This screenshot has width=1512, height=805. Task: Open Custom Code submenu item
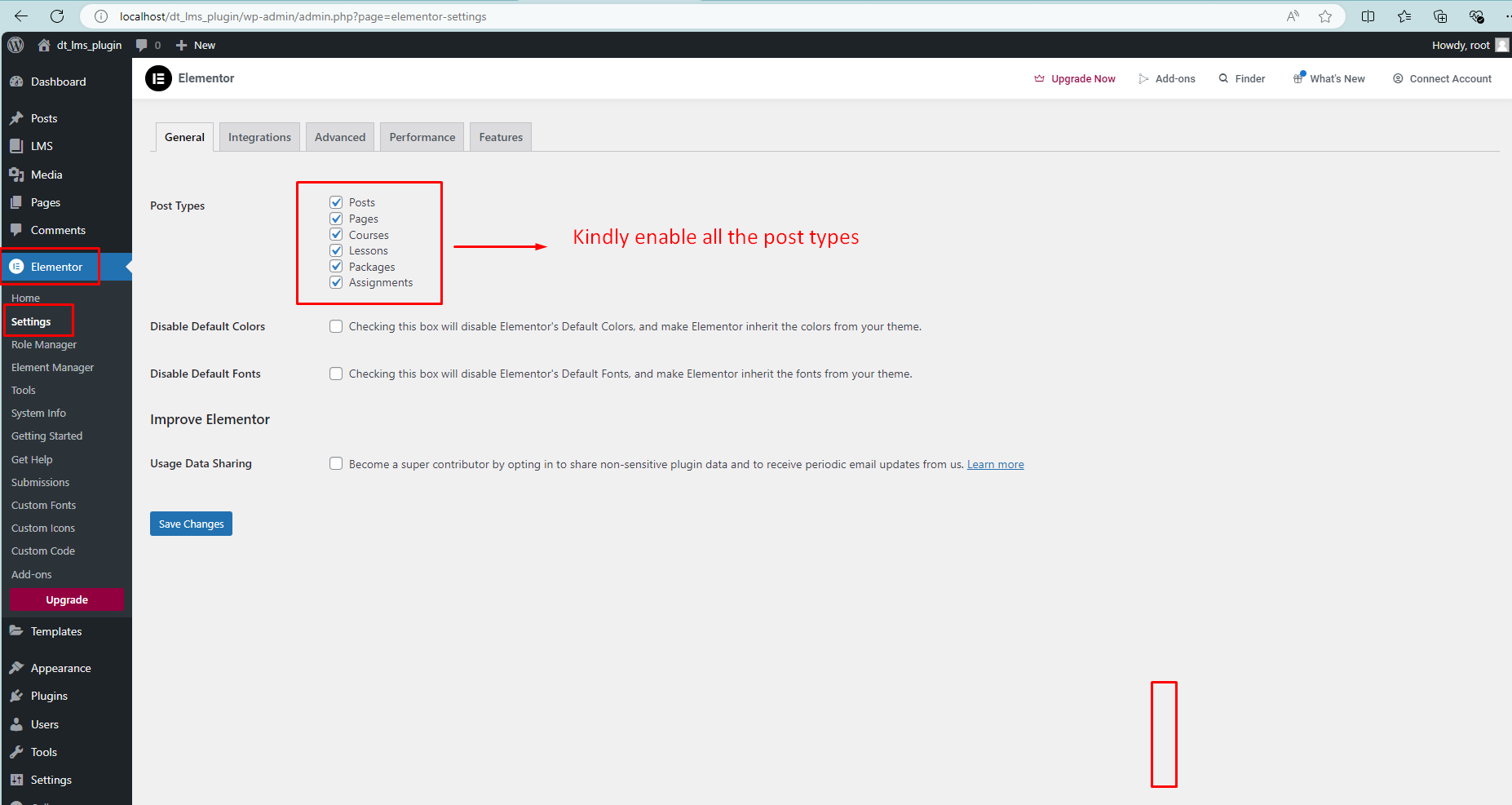point(43,551)
